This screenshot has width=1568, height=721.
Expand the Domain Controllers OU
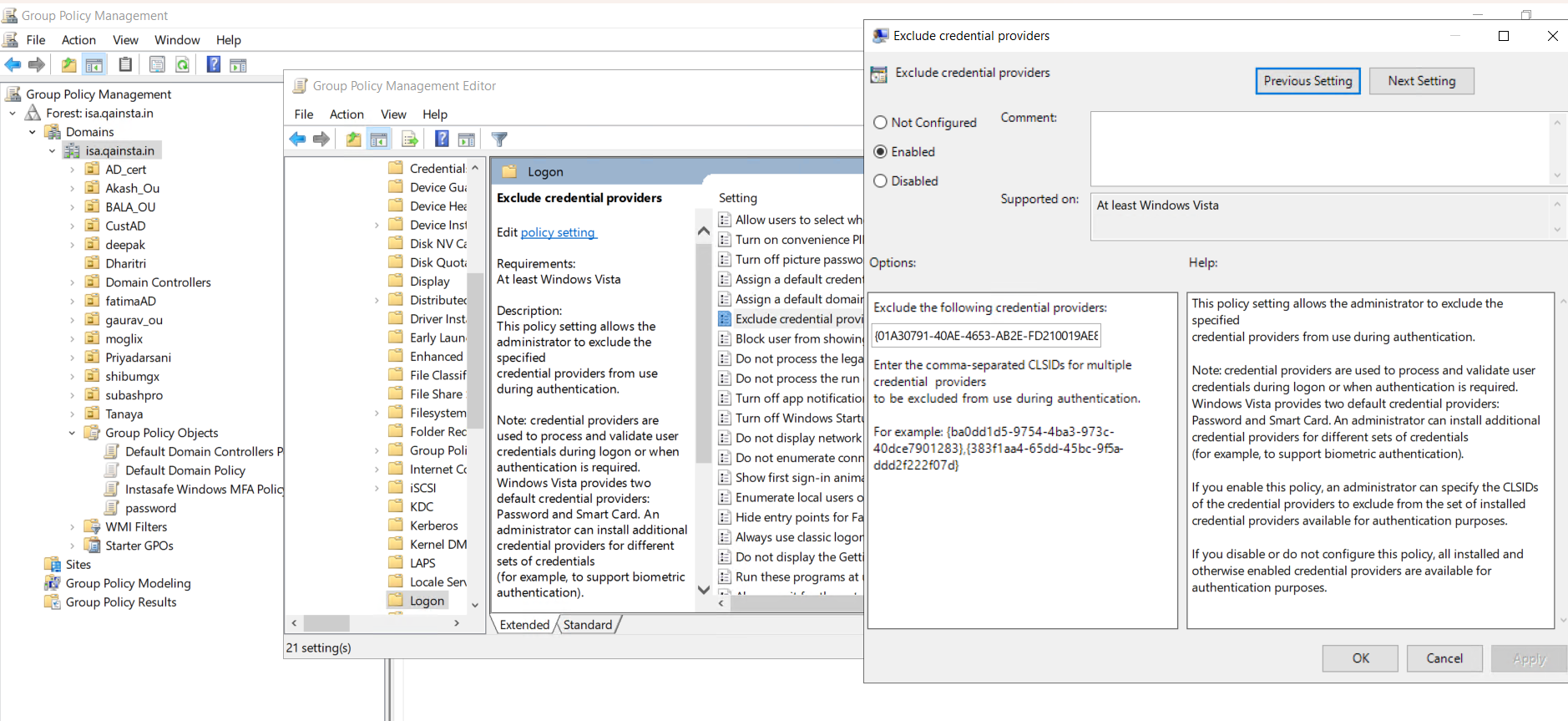click(x=72, y=282)
